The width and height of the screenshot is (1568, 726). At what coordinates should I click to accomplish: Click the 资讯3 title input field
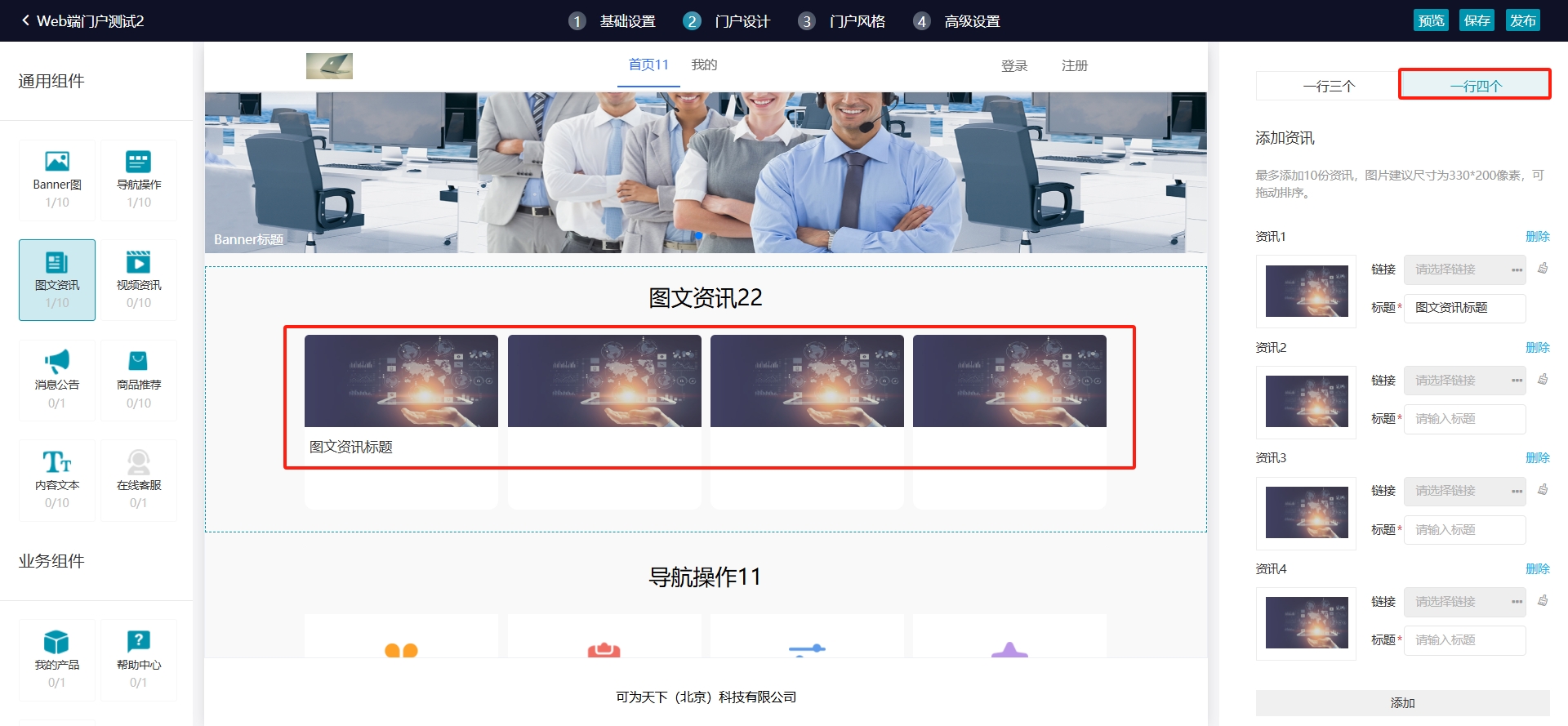click(x=1465, y=530)
